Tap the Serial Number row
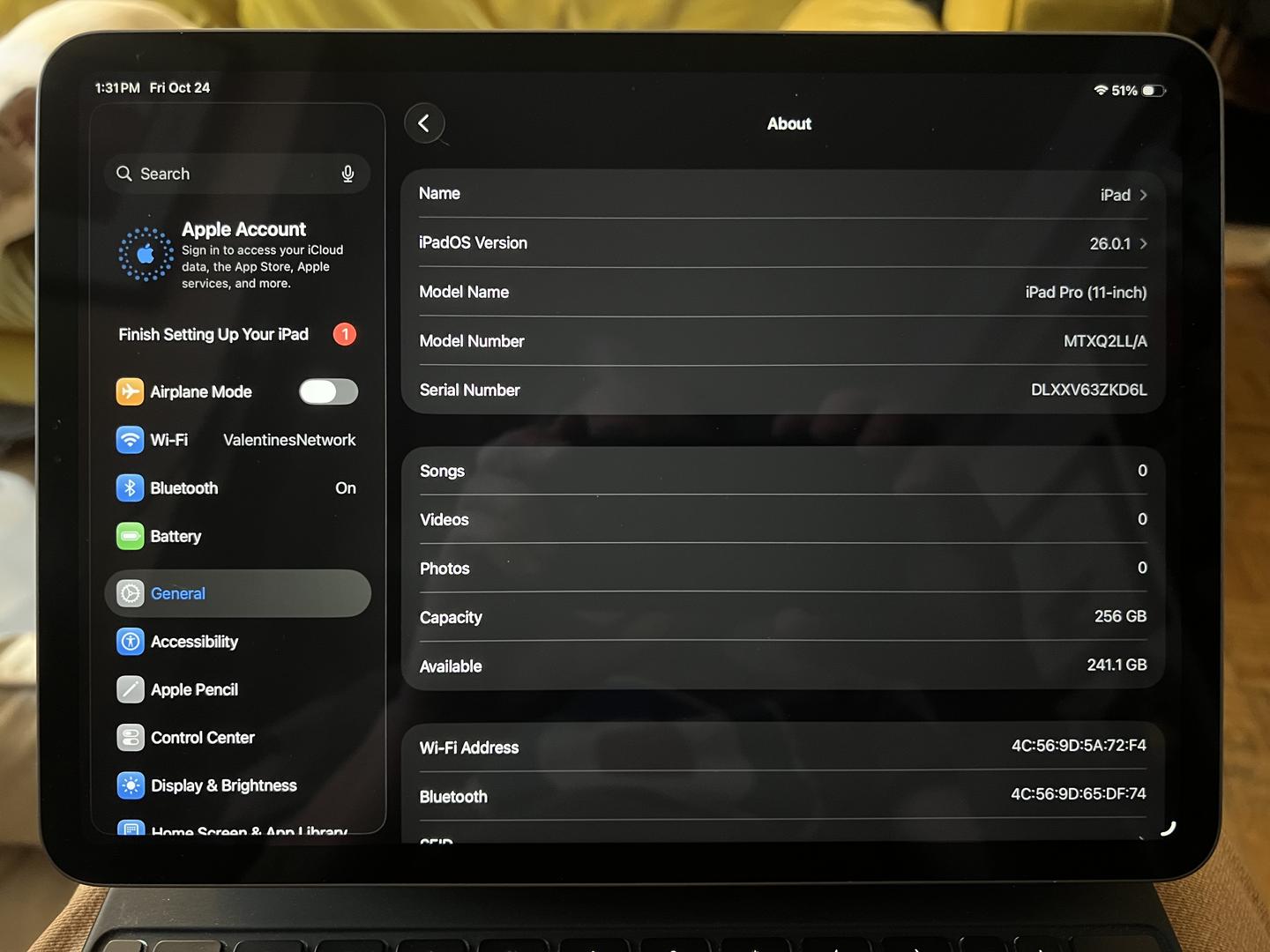The width and height of the screenshot is (1270, 952). 782,390
